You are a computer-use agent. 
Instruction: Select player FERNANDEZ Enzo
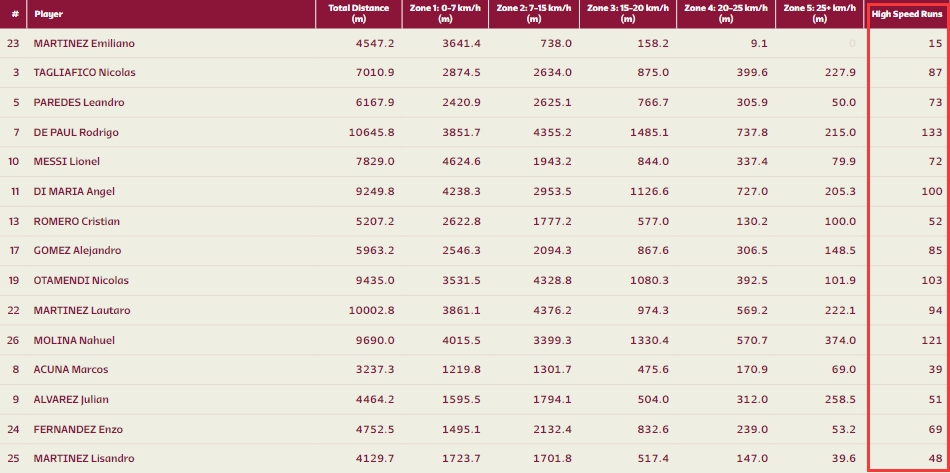pos(78,429)
